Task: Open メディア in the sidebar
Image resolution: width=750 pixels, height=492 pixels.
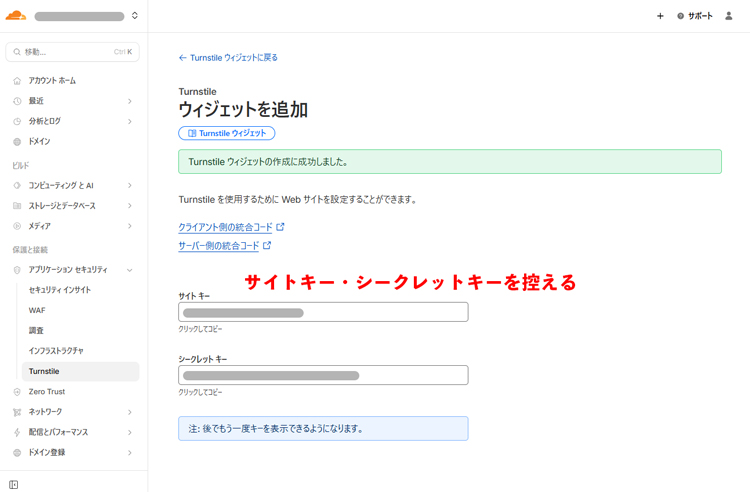Action: [x=39, y=226]
